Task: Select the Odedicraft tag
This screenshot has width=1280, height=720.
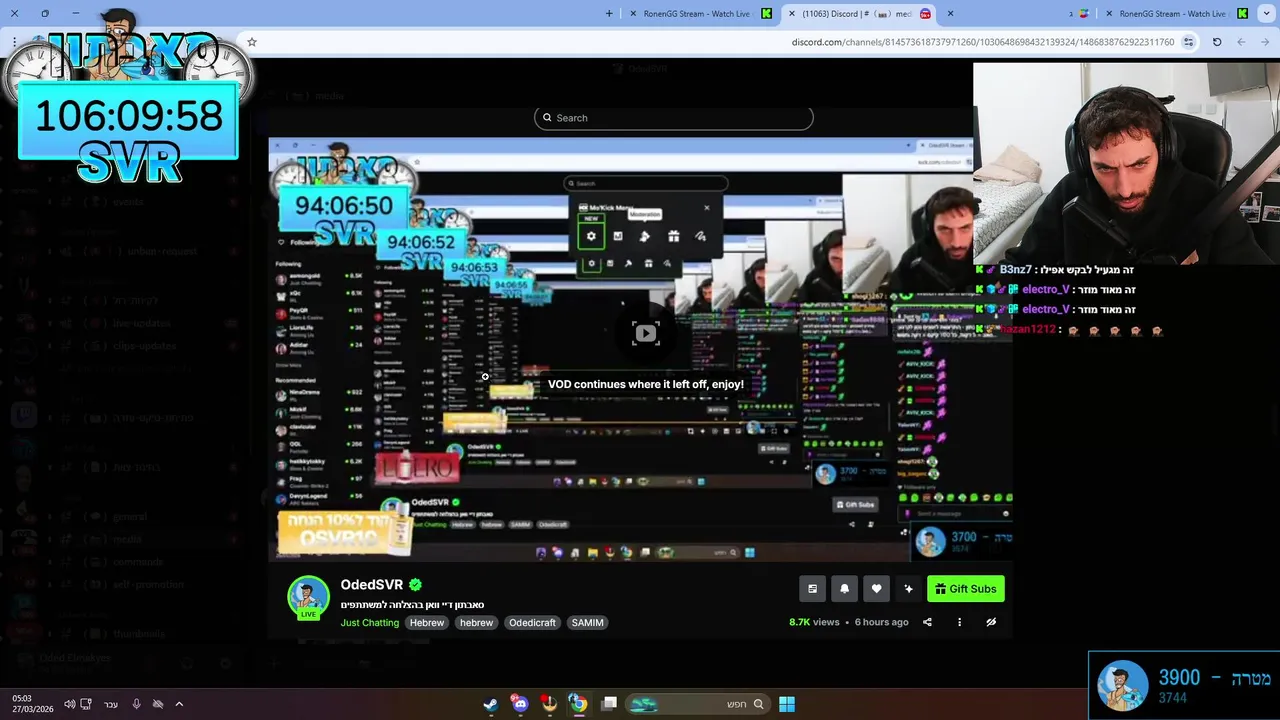Action: pos(532,623)
